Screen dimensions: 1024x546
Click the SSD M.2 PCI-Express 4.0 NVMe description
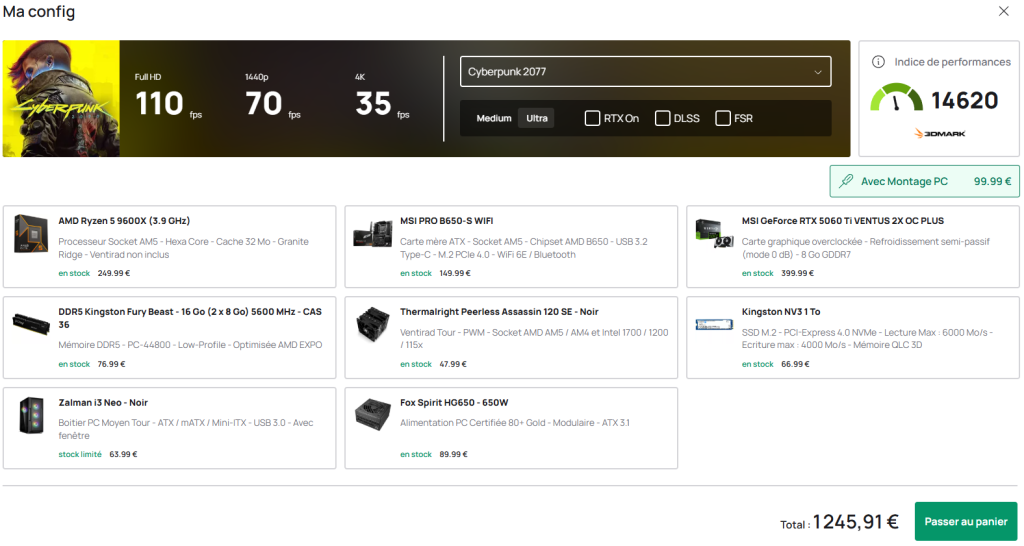tap(867, 338)
